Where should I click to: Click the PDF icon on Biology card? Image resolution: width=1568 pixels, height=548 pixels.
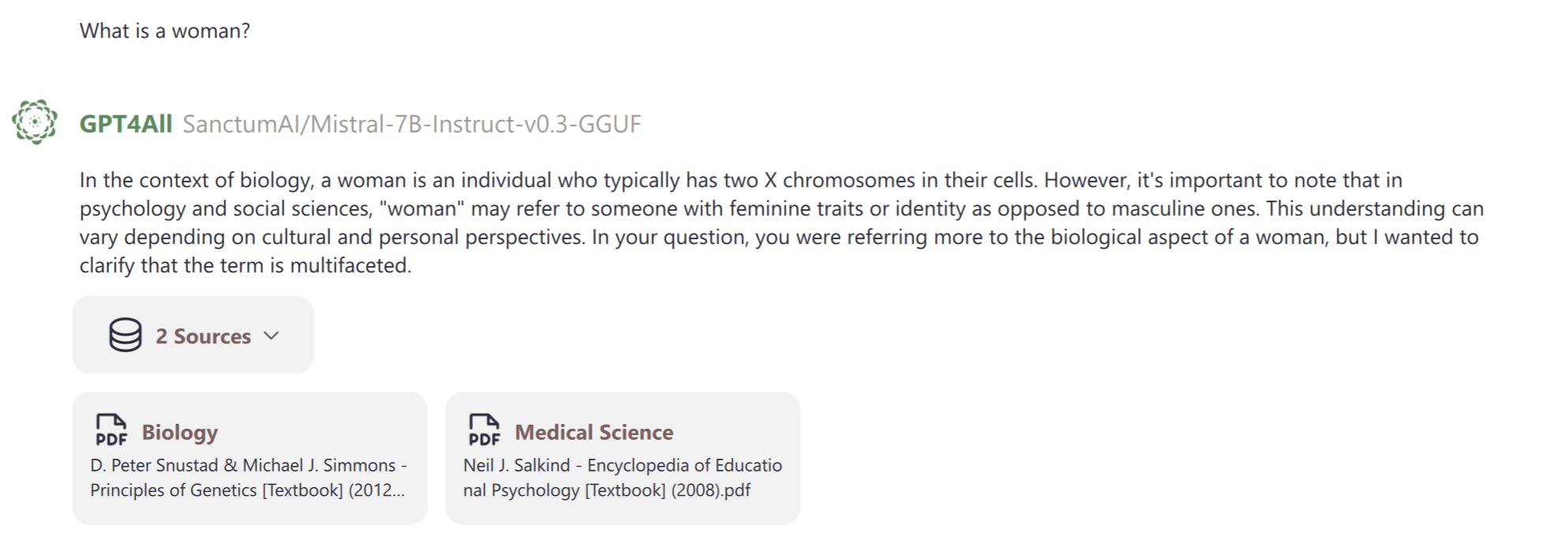pyautogui.click(x=111, y=430)
